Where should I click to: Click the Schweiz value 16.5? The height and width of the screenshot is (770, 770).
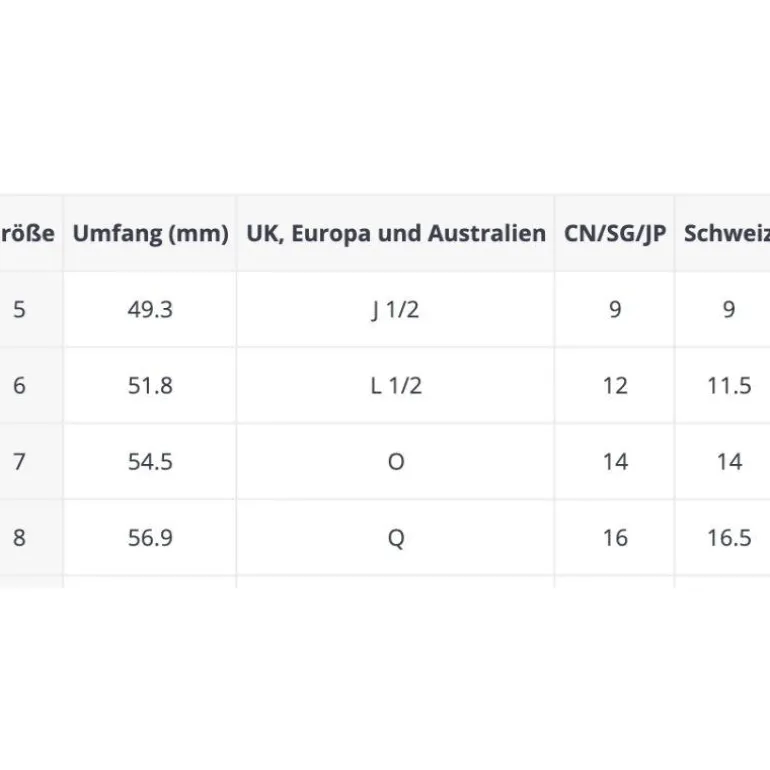(x=729, y=538)
